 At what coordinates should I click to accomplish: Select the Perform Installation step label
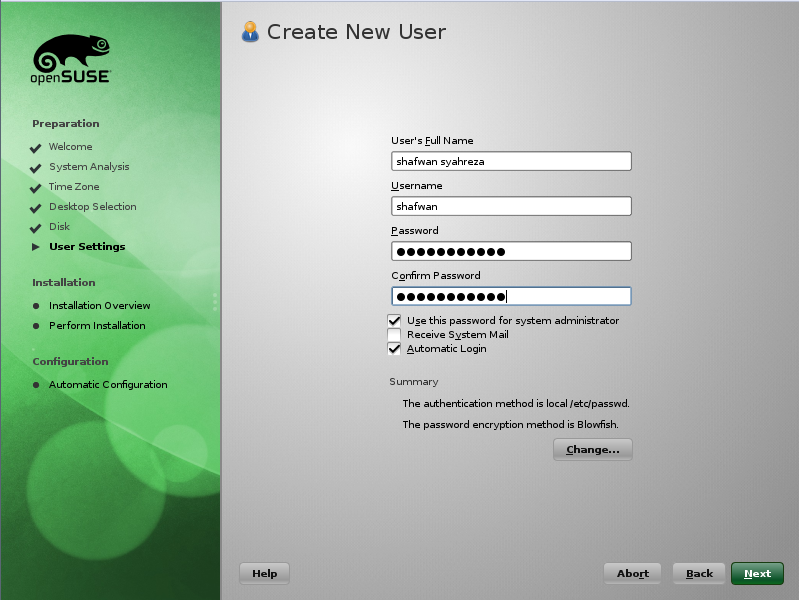[x=97, y=325]
